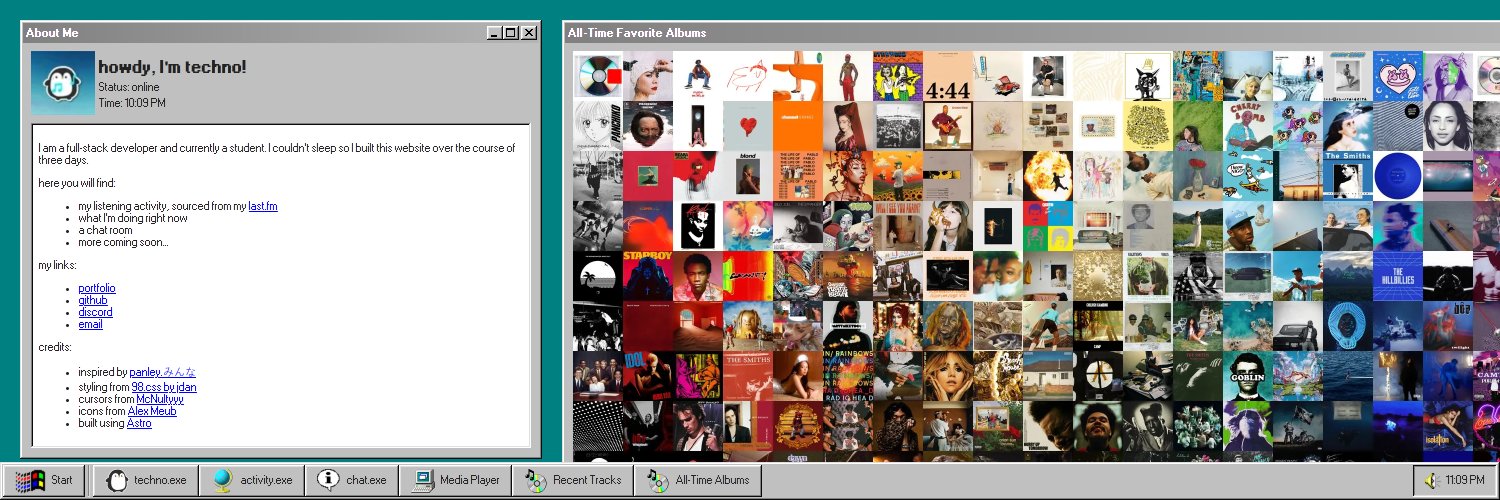Switch to All-Time Albums taskbar item

pyautogui.click(x=698, y=480)
